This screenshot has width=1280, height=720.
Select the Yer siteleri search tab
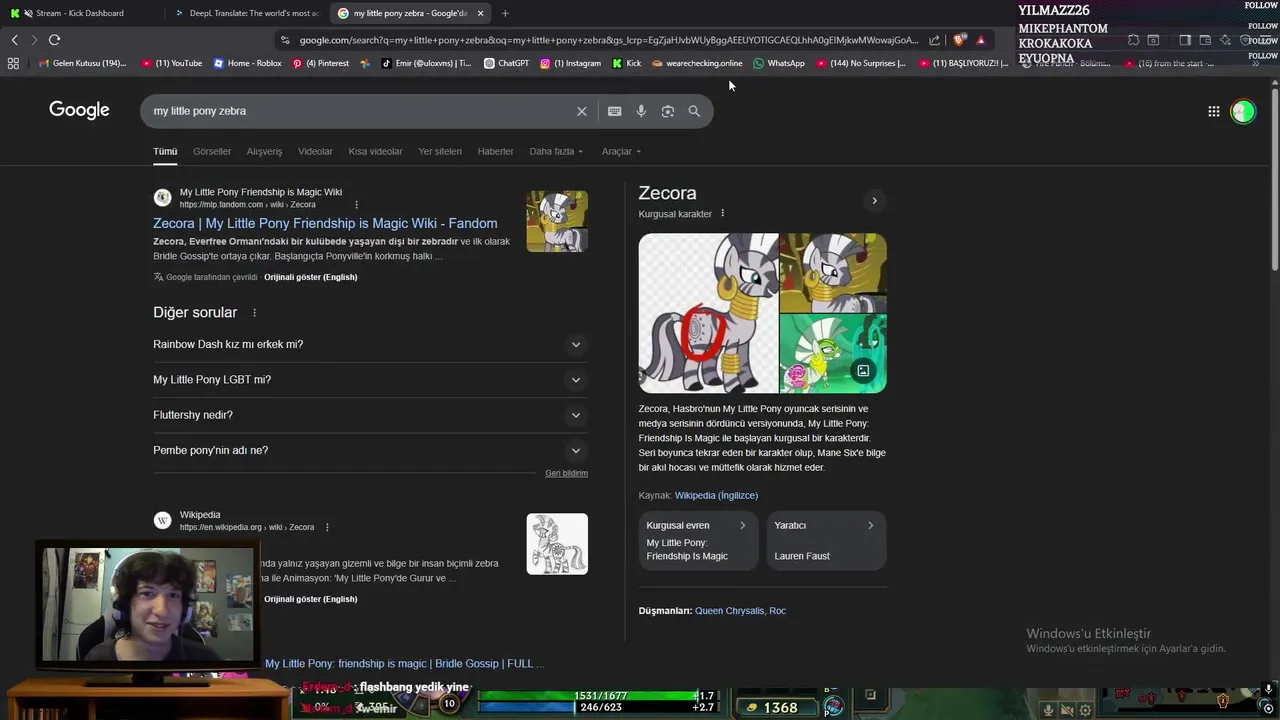pyautogui.click(x=440, y=151)
